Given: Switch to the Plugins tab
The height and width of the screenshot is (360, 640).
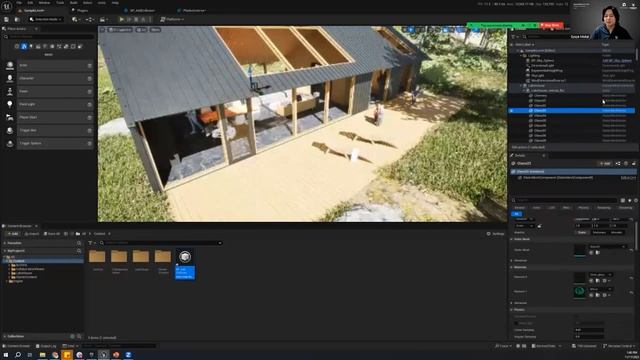Looking at the screenshot, I should [83, 11].
